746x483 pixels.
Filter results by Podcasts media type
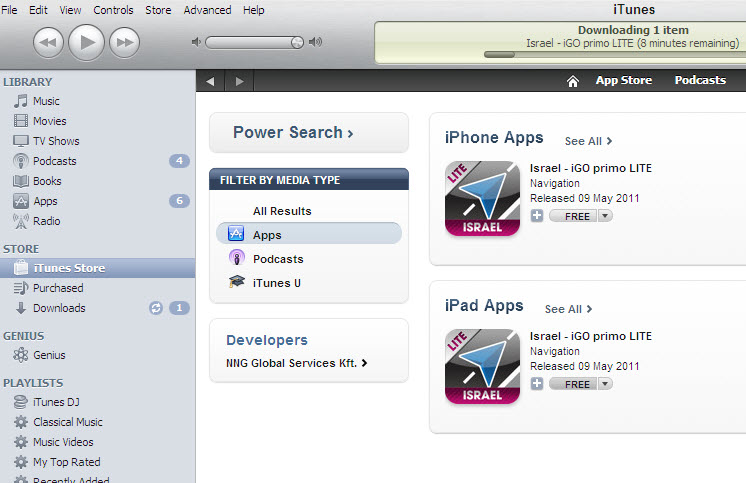[x=278, y=259]
